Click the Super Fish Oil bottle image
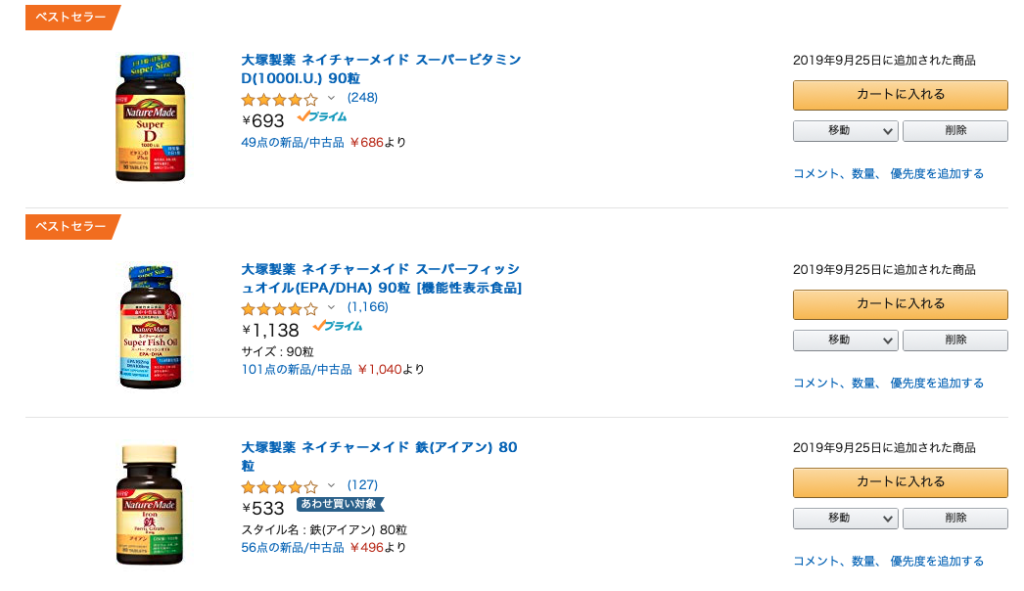The width and height of the screenshot is (1024, 591). tap(150, 327)
